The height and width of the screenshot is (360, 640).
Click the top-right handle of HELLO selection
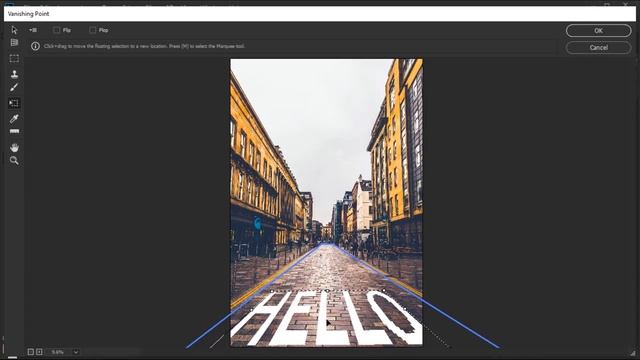[x=384, y=291]
